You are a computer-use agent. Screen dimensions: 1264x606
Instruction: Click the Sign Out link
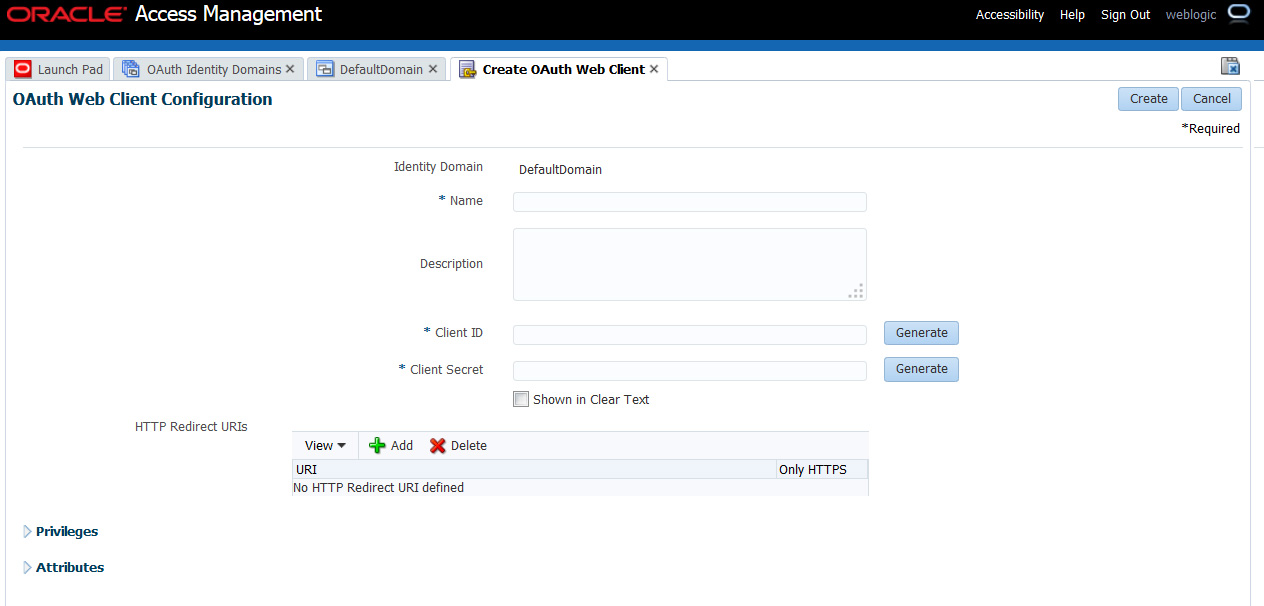(1126, 15)
